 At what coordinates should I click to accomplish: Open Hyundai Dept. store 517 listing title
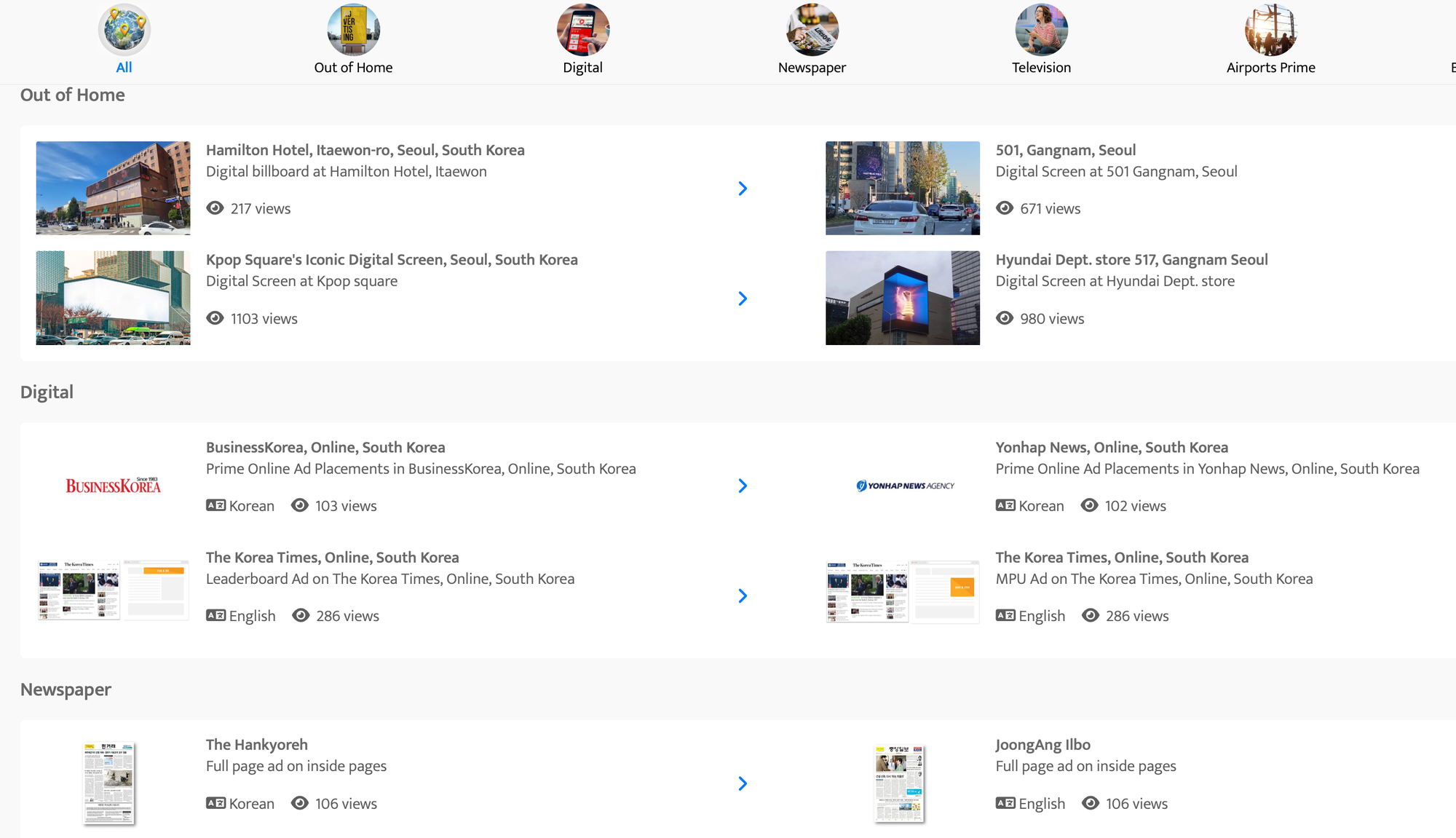[x=1132, y=260]
